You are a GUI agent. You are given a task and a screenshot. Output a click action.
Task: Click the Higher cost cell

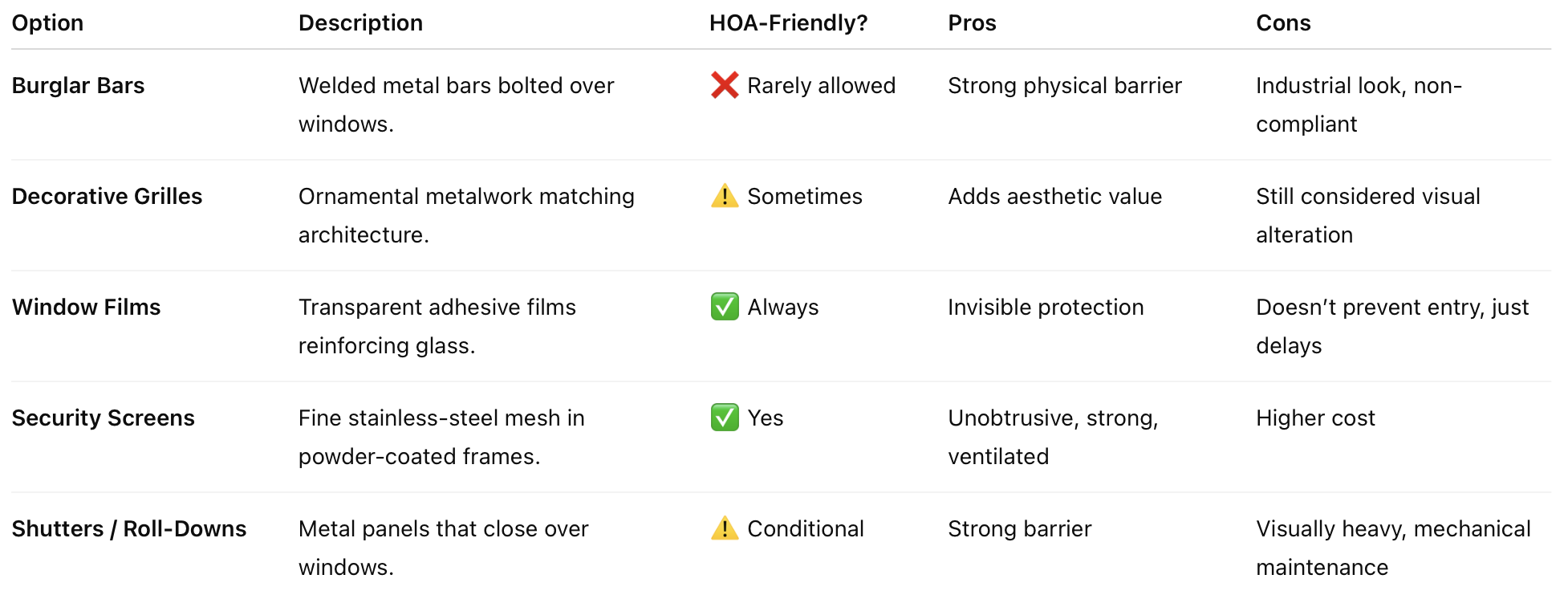1315,418
